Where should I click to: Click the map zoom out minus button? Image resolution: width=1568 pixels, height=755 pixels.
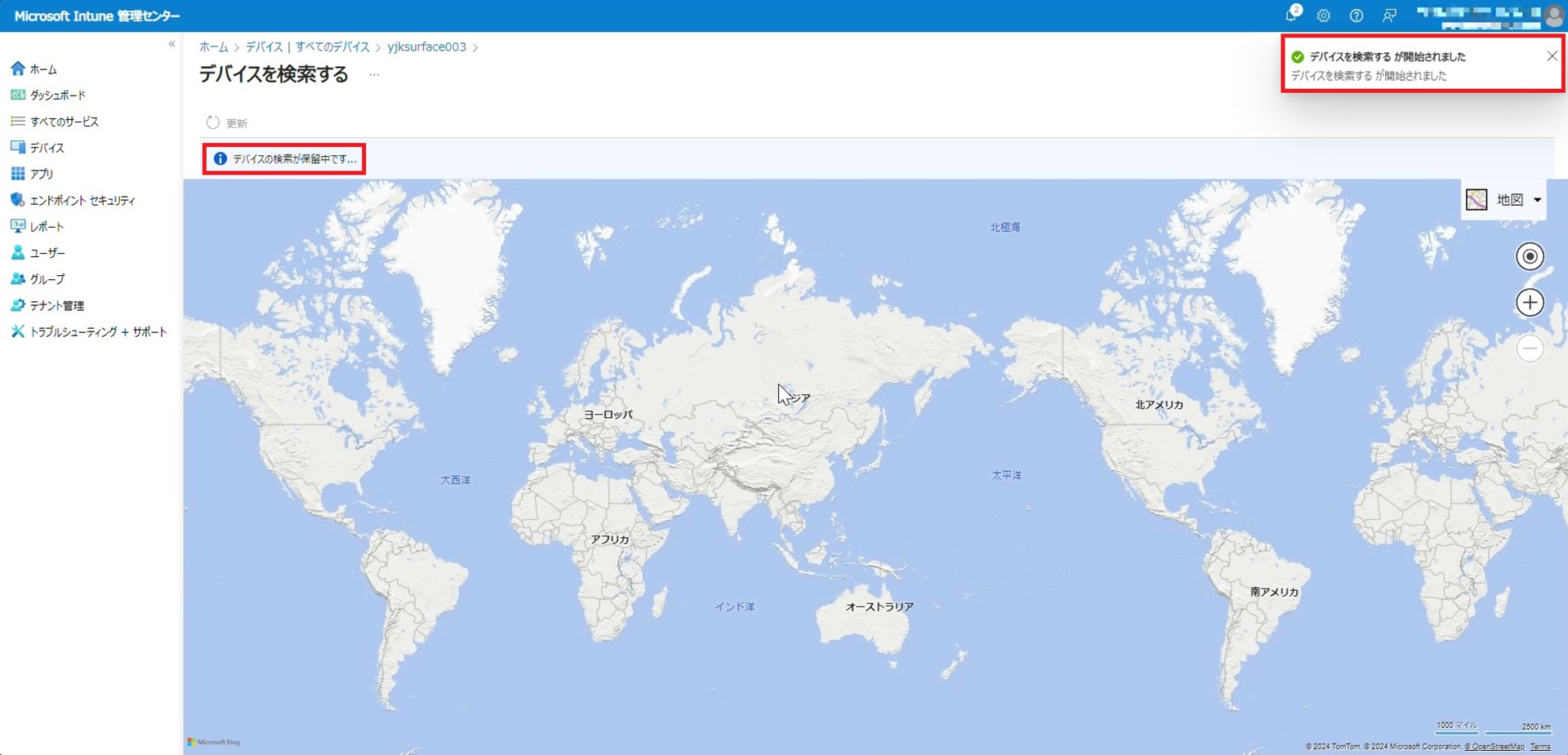[x=1530, y=349]
